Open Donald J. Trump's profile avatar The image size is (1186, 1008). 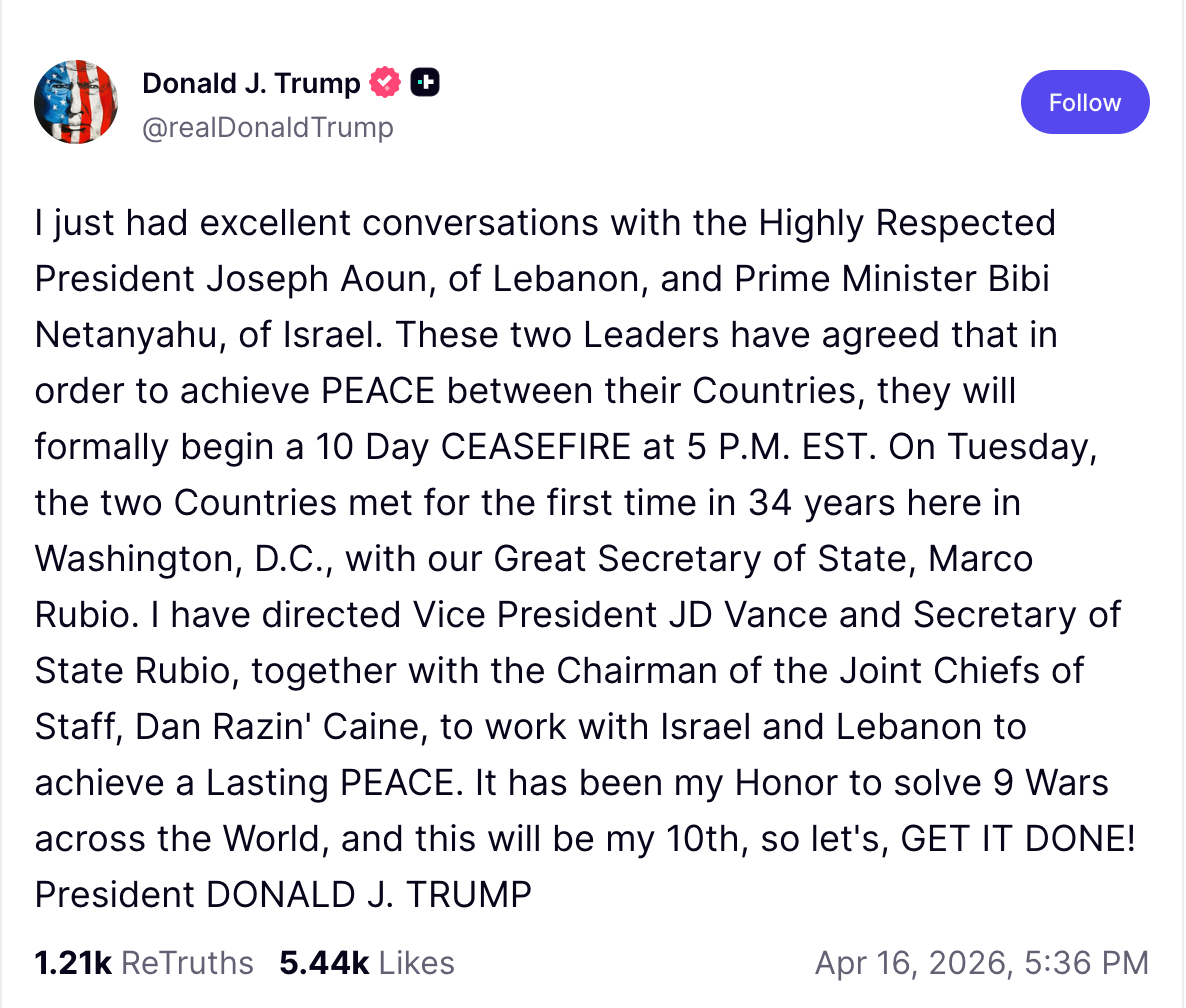(x=77, y=102)
